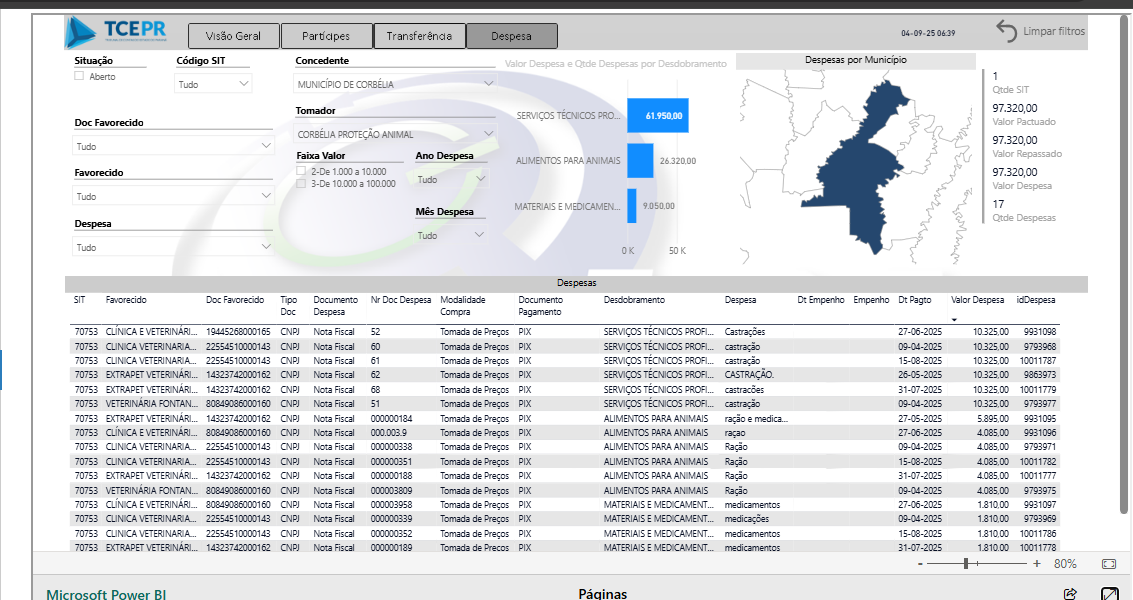The height and width of the screenshot is (600, 1133).
Task: Expand the Código SIT dropdown
Action: click(x=214, y=85)
